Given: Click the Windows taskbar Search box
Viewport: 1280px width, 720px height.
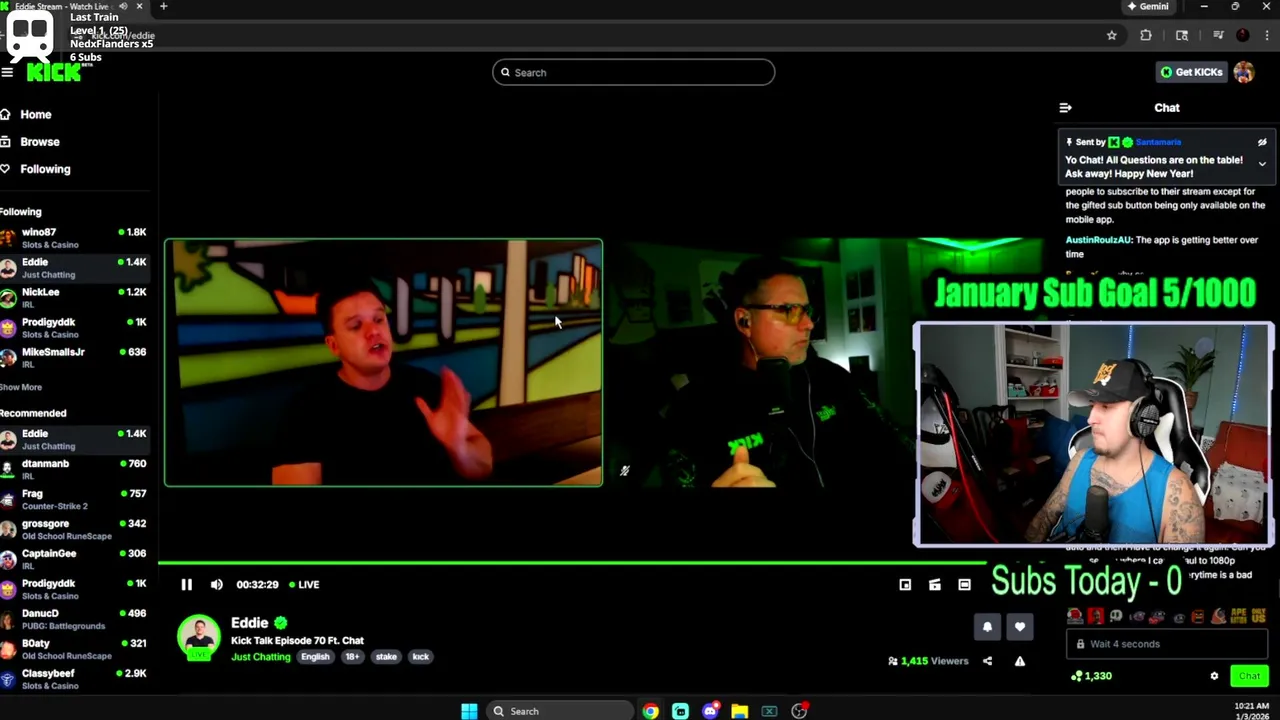Looking at the screenshot, I should (x=559, y=711).
